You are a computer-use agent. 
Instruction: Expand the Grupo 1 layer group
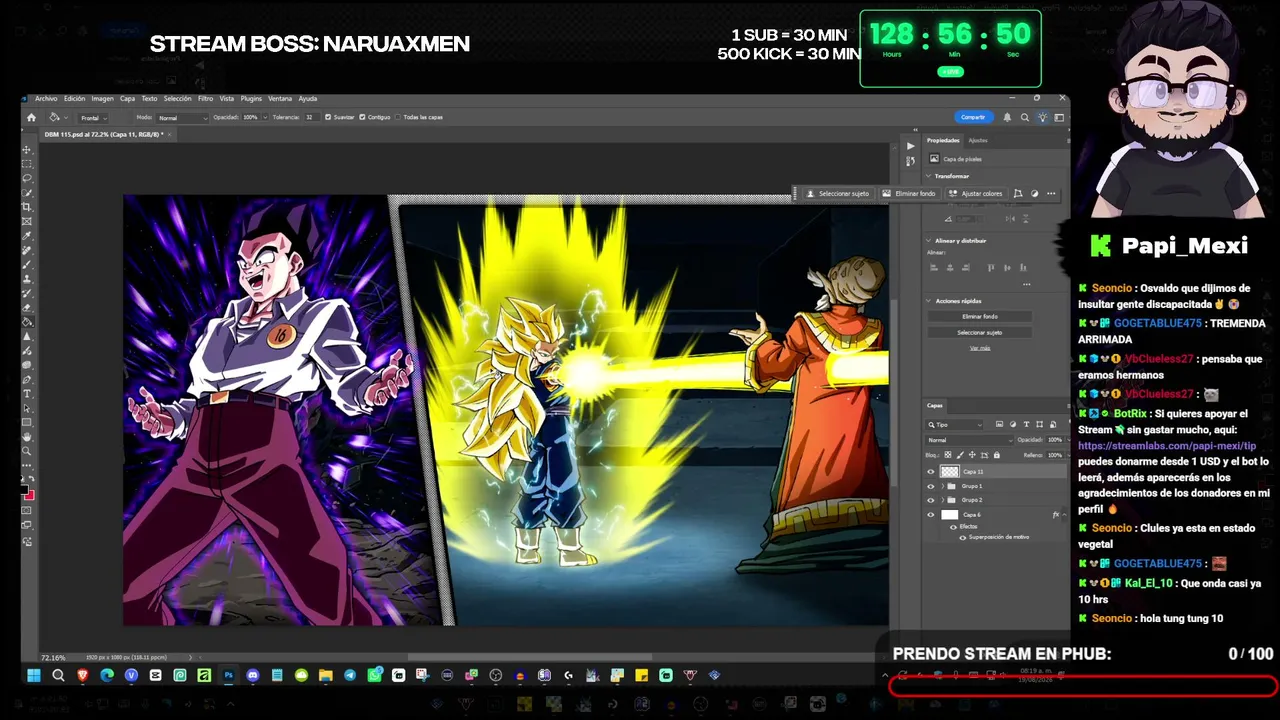click(x=943, y=486)
